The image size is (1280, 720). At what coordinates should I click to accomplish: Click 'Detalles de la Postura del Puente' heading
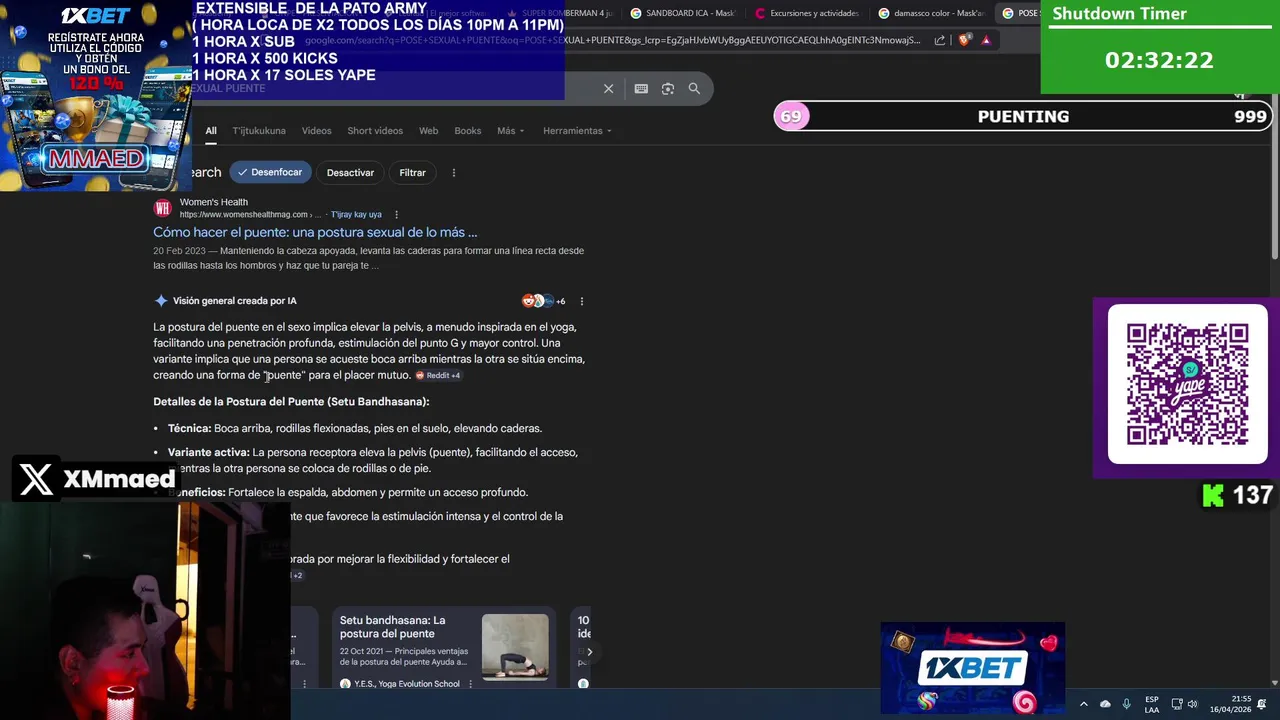(x=291, y=402)
